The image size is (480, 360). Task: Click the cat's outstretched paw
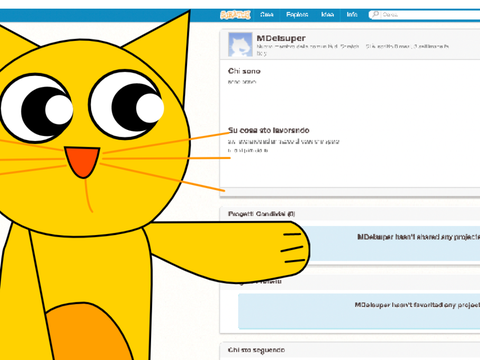pos(290,248)
